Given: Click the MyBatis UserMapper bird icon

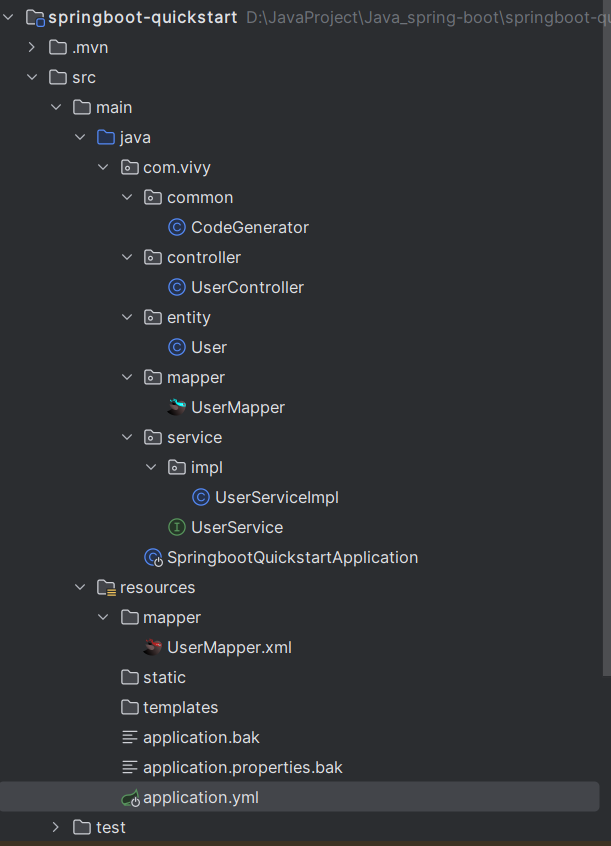Looking at the screenshot, I should [x=177, y=407].
